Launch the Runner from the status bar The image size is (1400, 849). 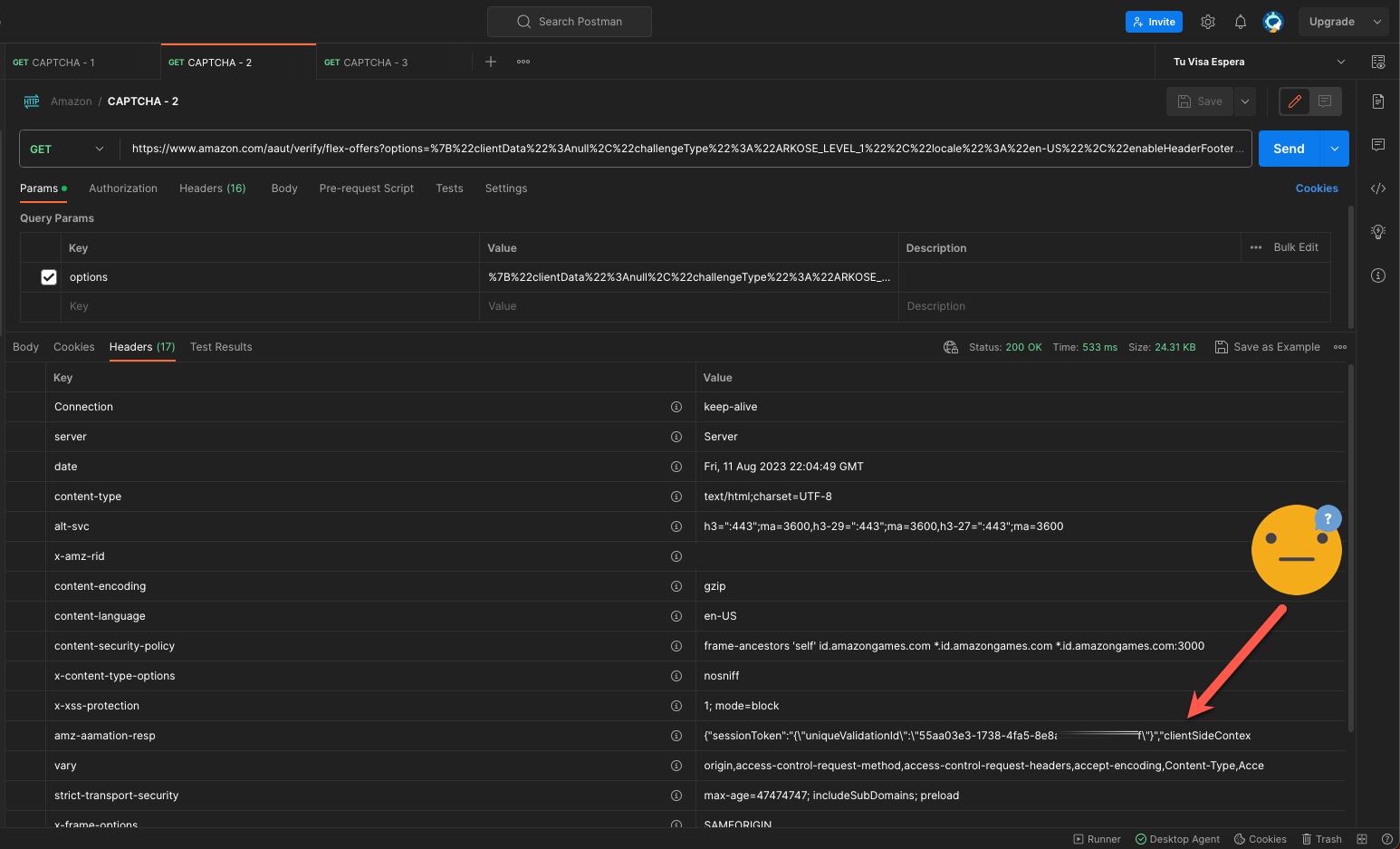point(1096,838)
